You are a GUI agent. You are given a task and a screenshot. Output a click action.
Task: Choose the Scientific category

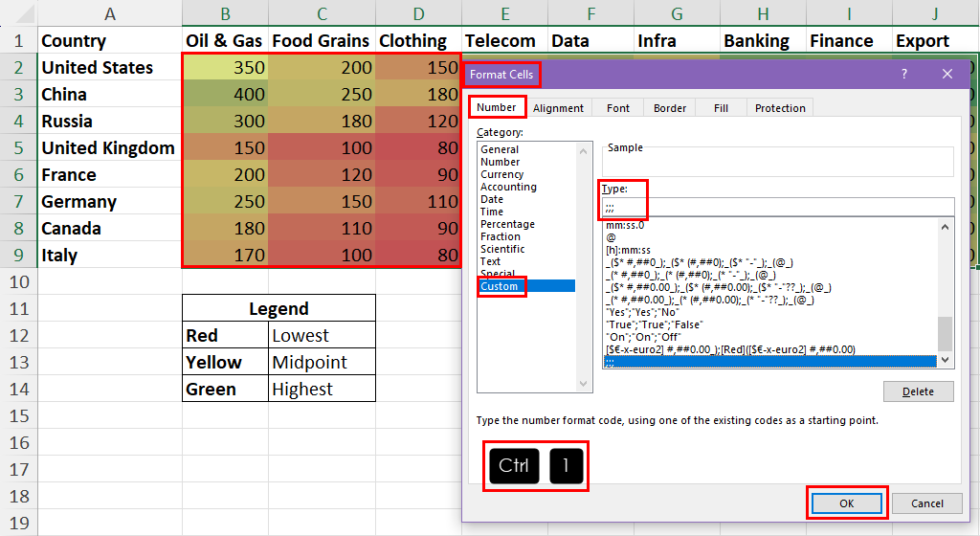(x=502, y=249)
